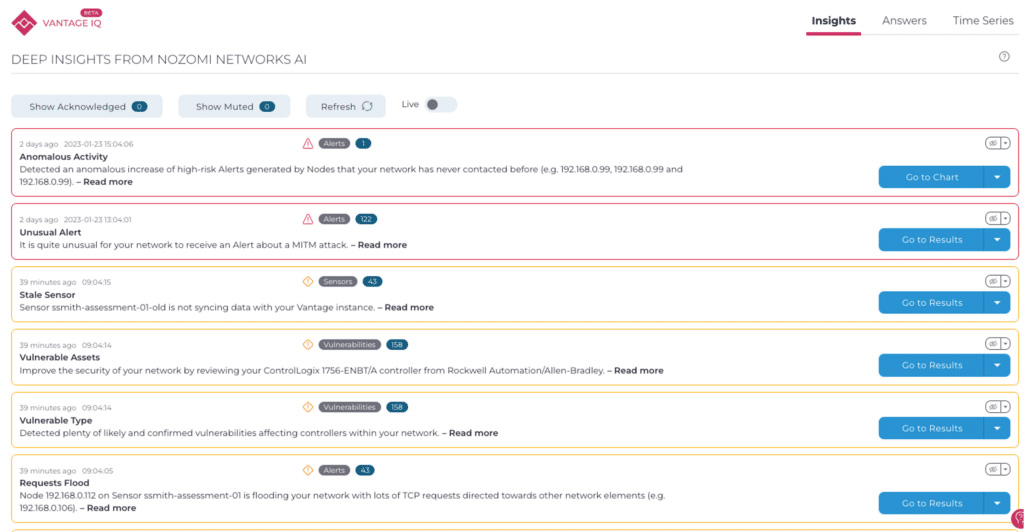This screenshot has width=1024, height=532.
Task: Click the count badge 122 on Unusual Alert
Action: tap(366, 219)
